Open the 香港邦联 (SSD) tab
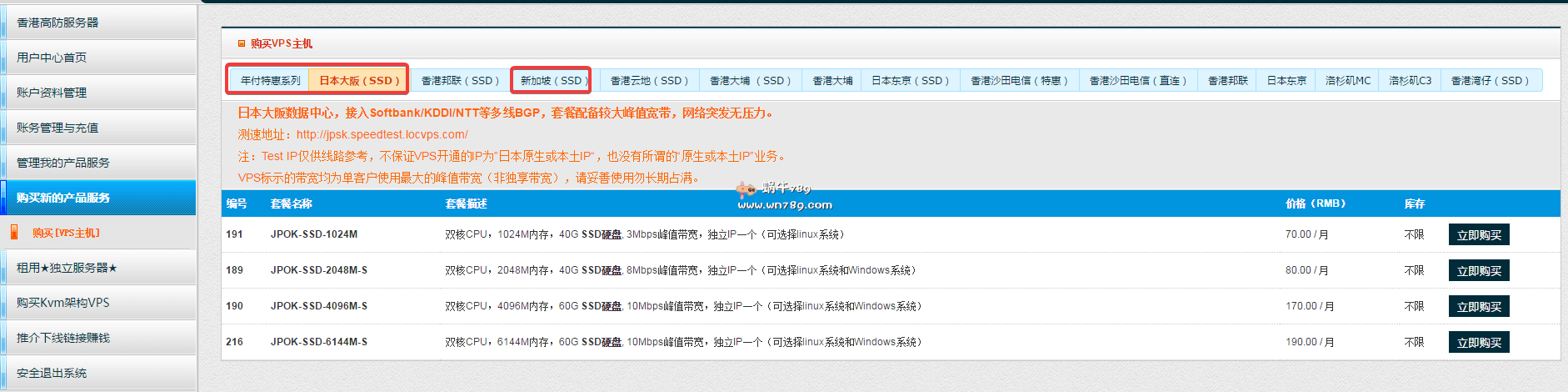 tap(460, 81)
